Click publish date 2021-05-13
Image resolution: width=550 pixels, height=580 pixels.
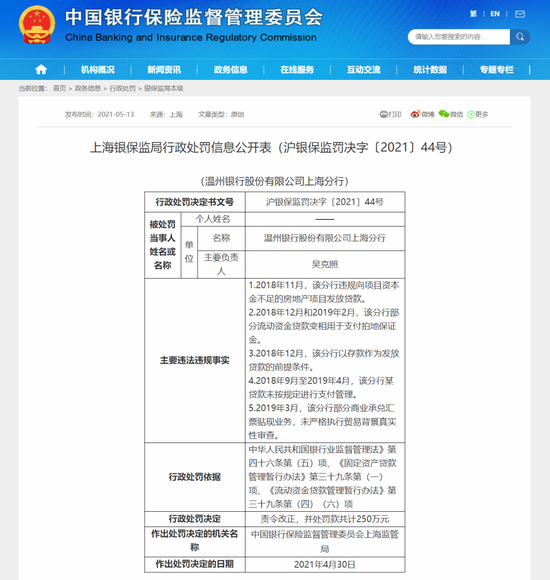(x=116, y=114)
